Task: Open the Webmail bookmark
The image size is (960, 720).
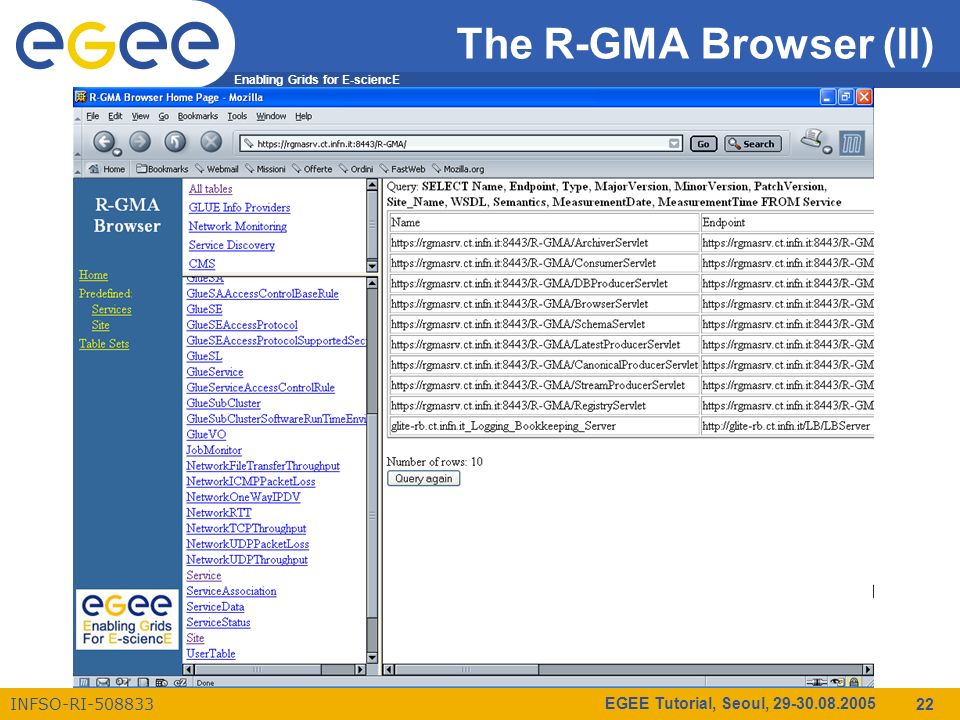Action: tap(217, 169)
